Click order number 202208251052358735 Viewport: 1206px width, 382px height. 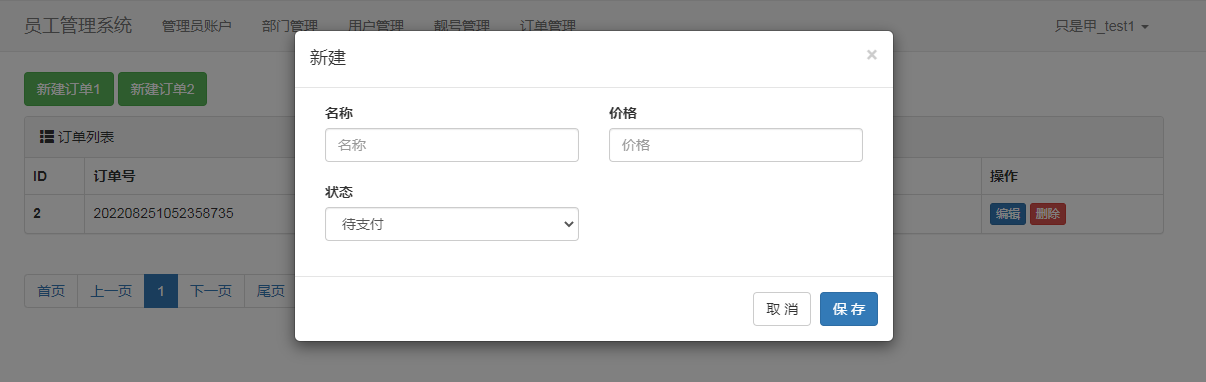[163, 213]
